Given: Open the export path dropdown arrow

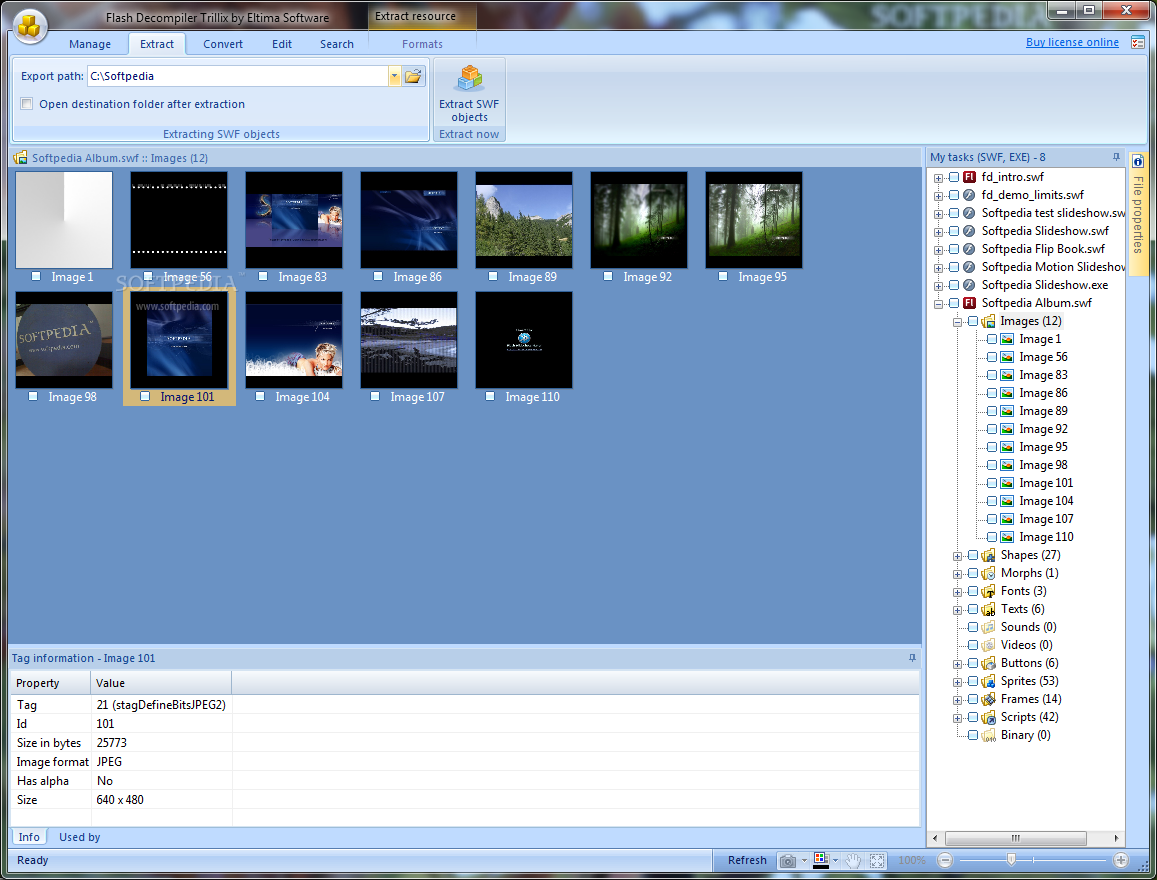Looking at the screenshot, I should 395,76.
